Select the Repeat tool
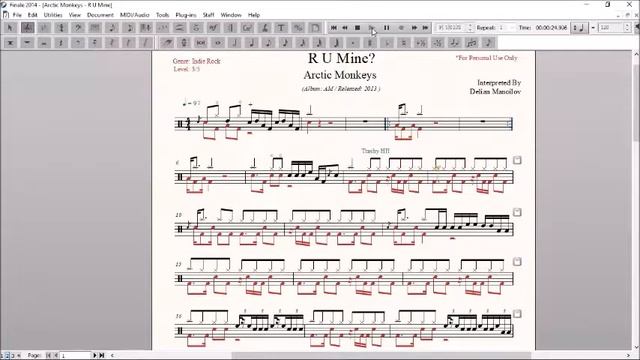The image size is (640, 360). (230, 28)
